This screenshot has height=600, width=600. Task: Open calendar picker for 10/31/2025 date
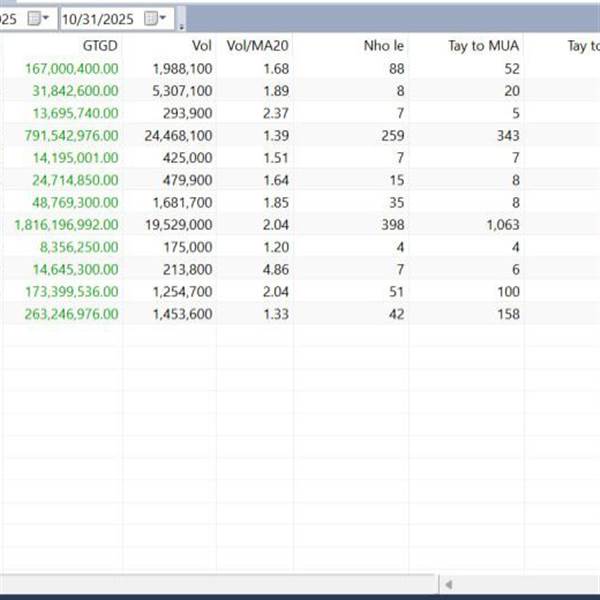pyautogui.click(x=155, y=18)
